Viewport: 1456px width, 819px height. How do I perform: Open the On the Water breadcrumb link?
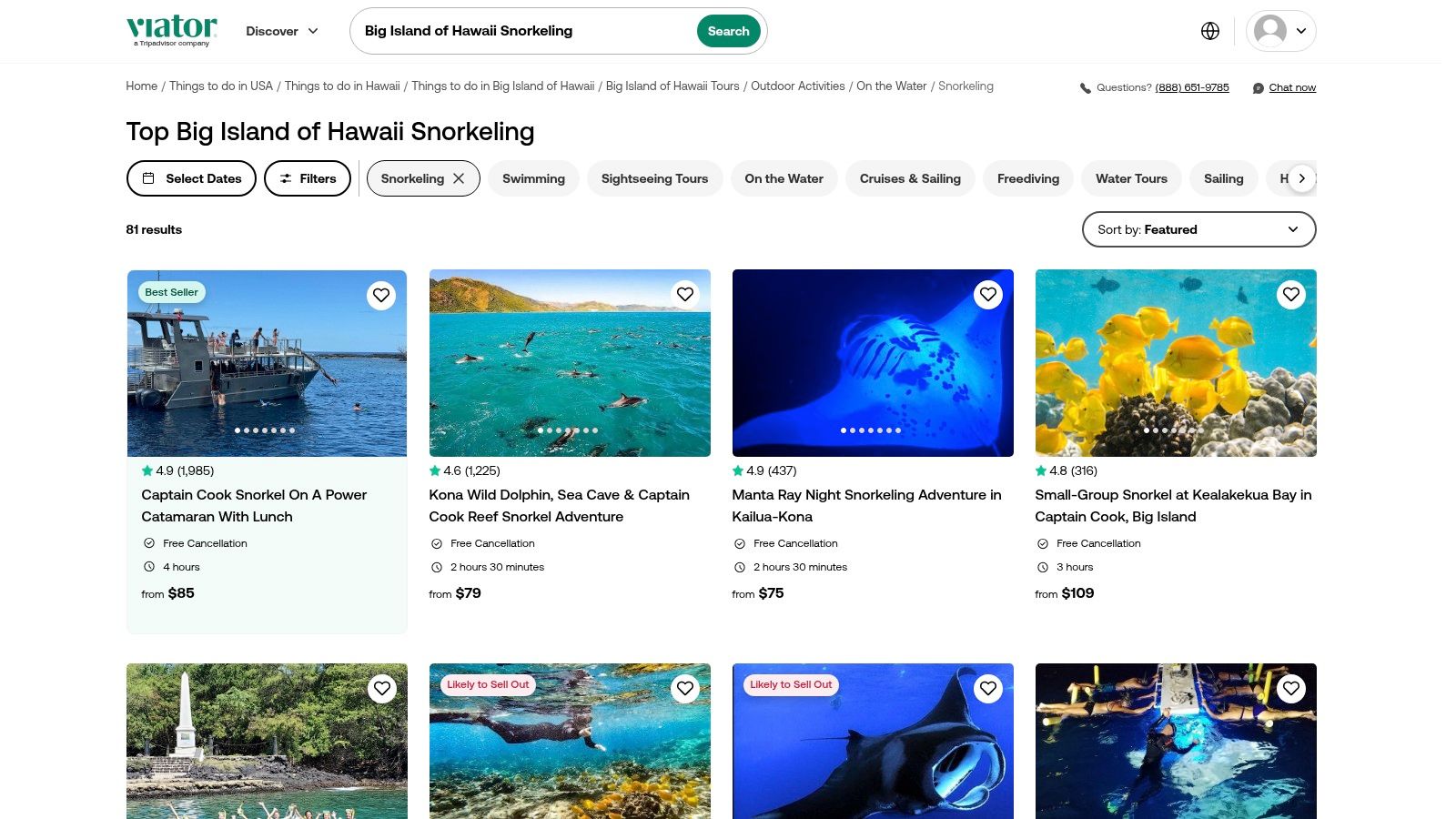[x=892, y=86]
